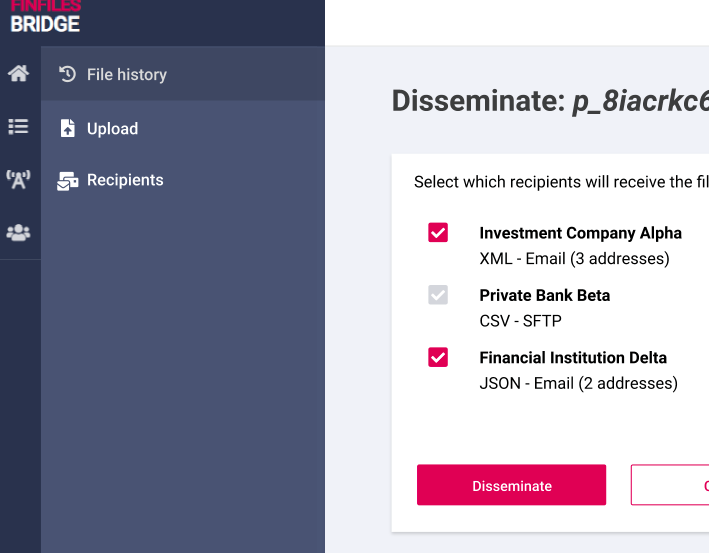Open the home icon in sidebar
The height and width of the screenshot is (553, 709).
pos(19,73)
